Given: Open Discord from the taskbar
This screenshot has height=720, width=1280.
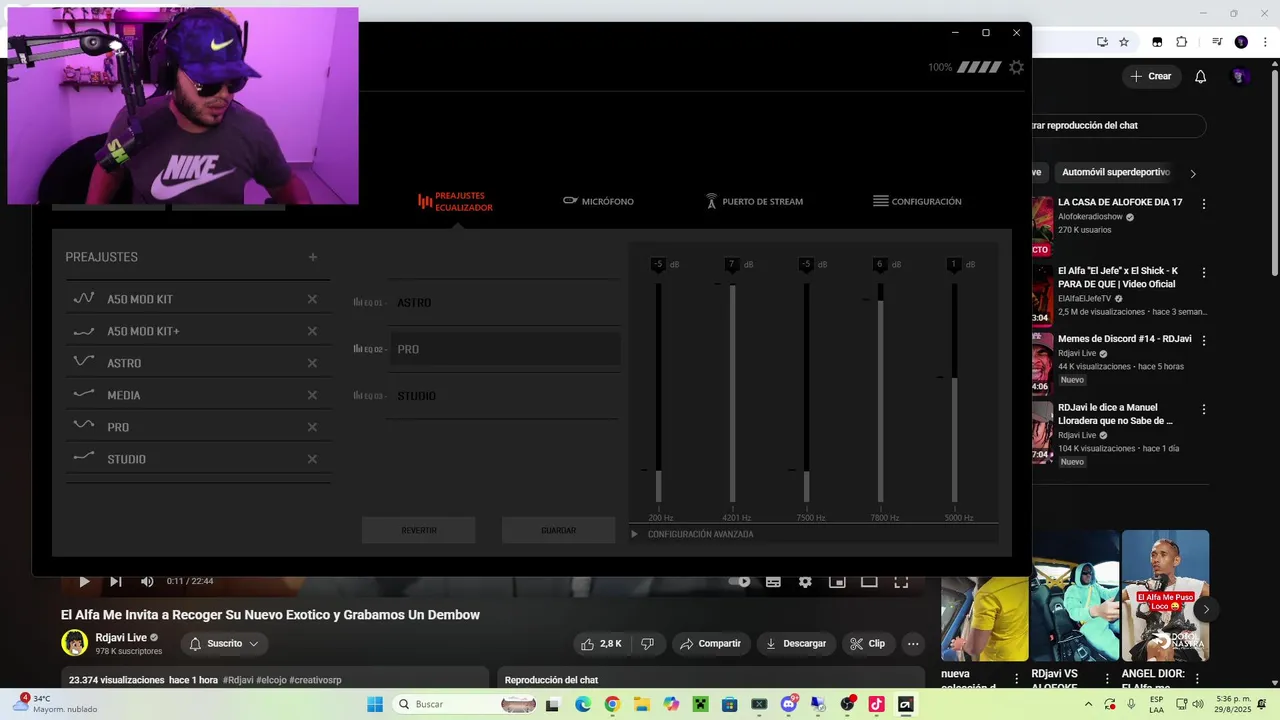Looking at the screenshot, I should (788, 704).
